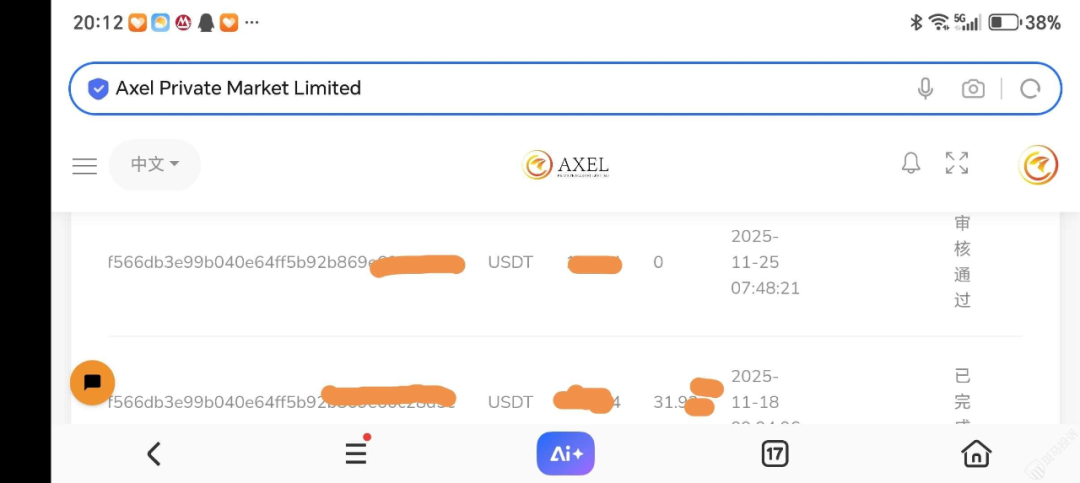Open the orange chat support bubble

pos(93,382)
